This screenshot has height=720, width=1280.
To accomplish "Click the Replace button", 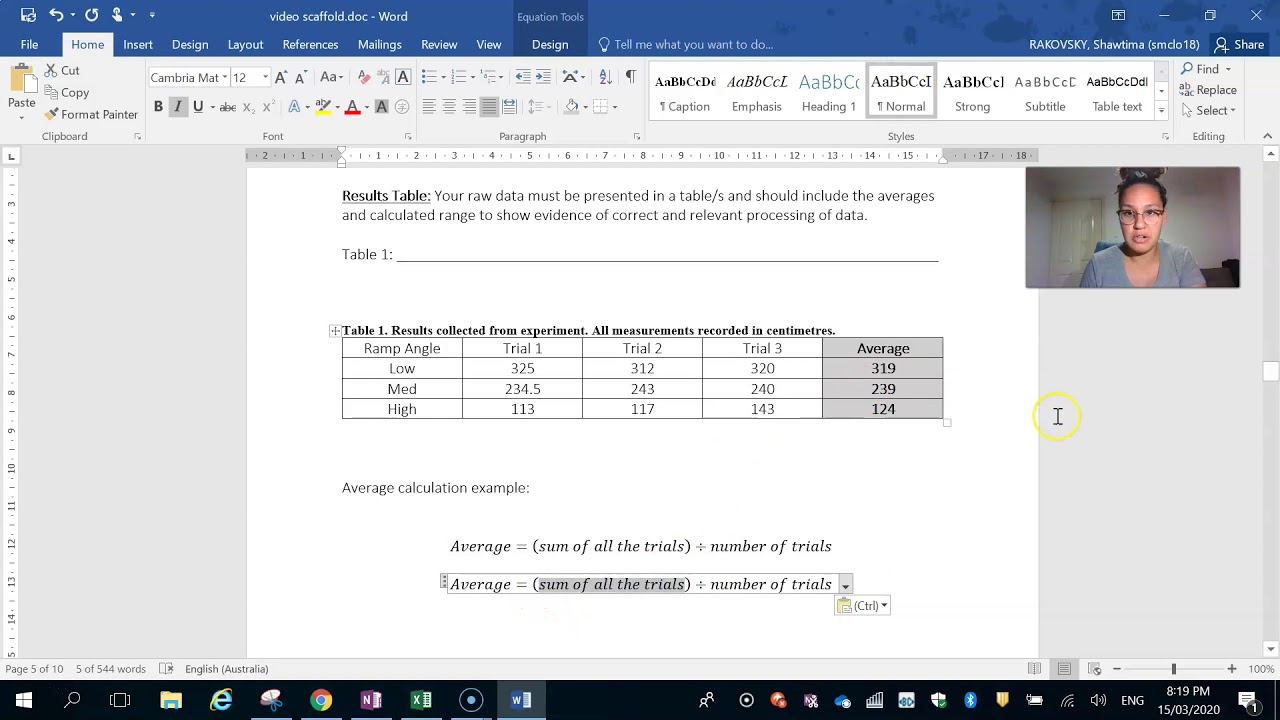I will tap(1208, 90).
